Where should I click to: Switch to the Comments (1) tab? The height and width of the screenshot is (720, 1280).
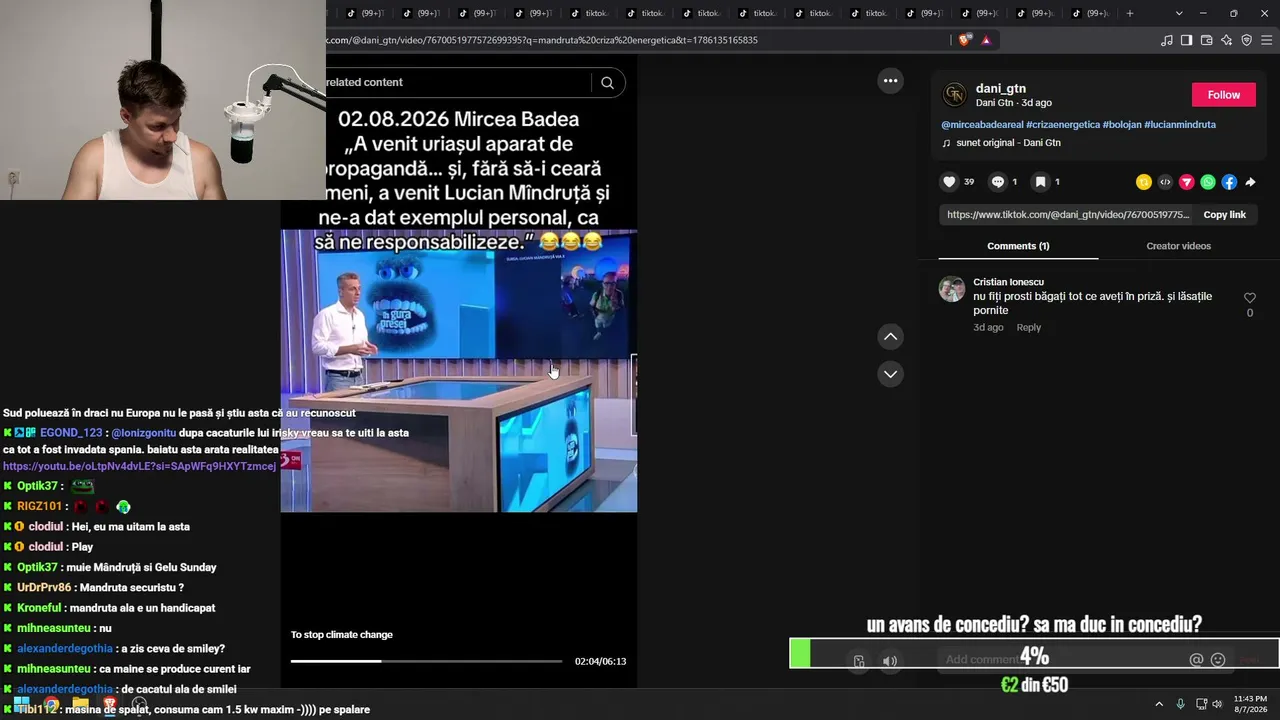[1018, 246]
